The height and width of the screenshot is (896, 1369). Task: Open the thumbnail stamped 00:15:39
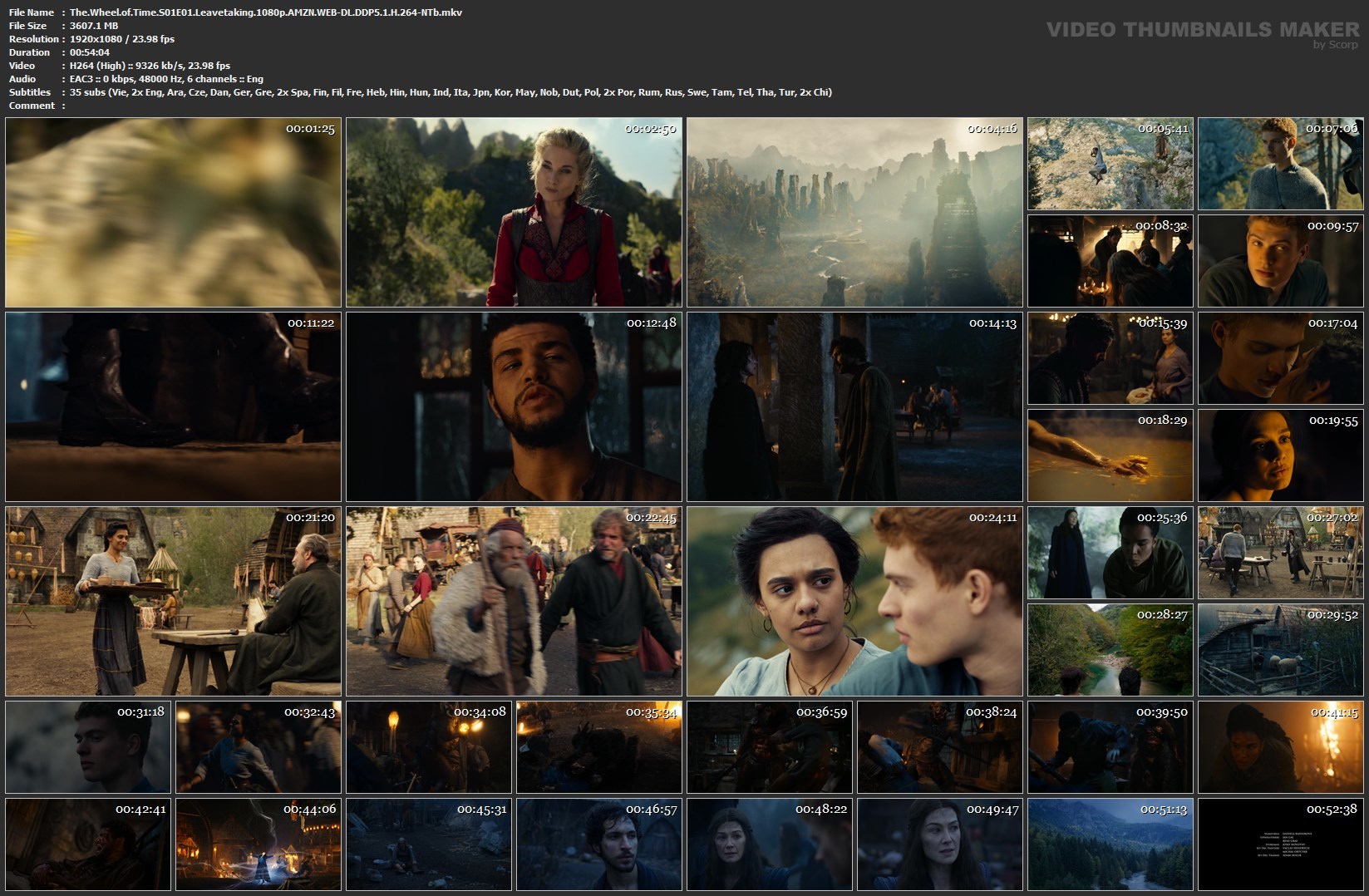(1110, 358)
